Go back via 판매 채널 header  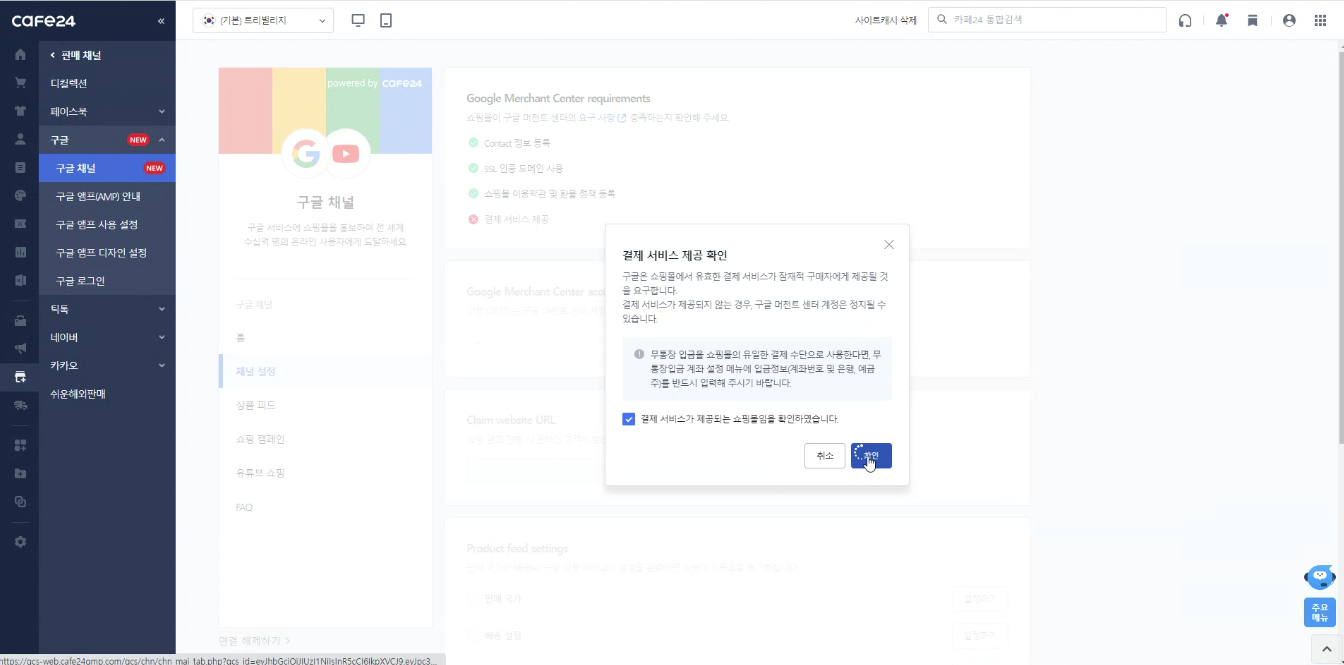(76, 55)
